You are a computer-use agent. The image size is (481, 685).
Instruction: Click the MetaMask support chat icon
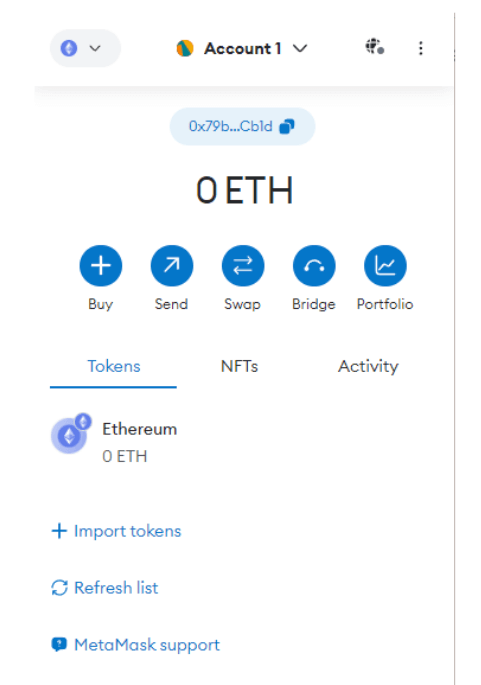click(x=59, y=644)
